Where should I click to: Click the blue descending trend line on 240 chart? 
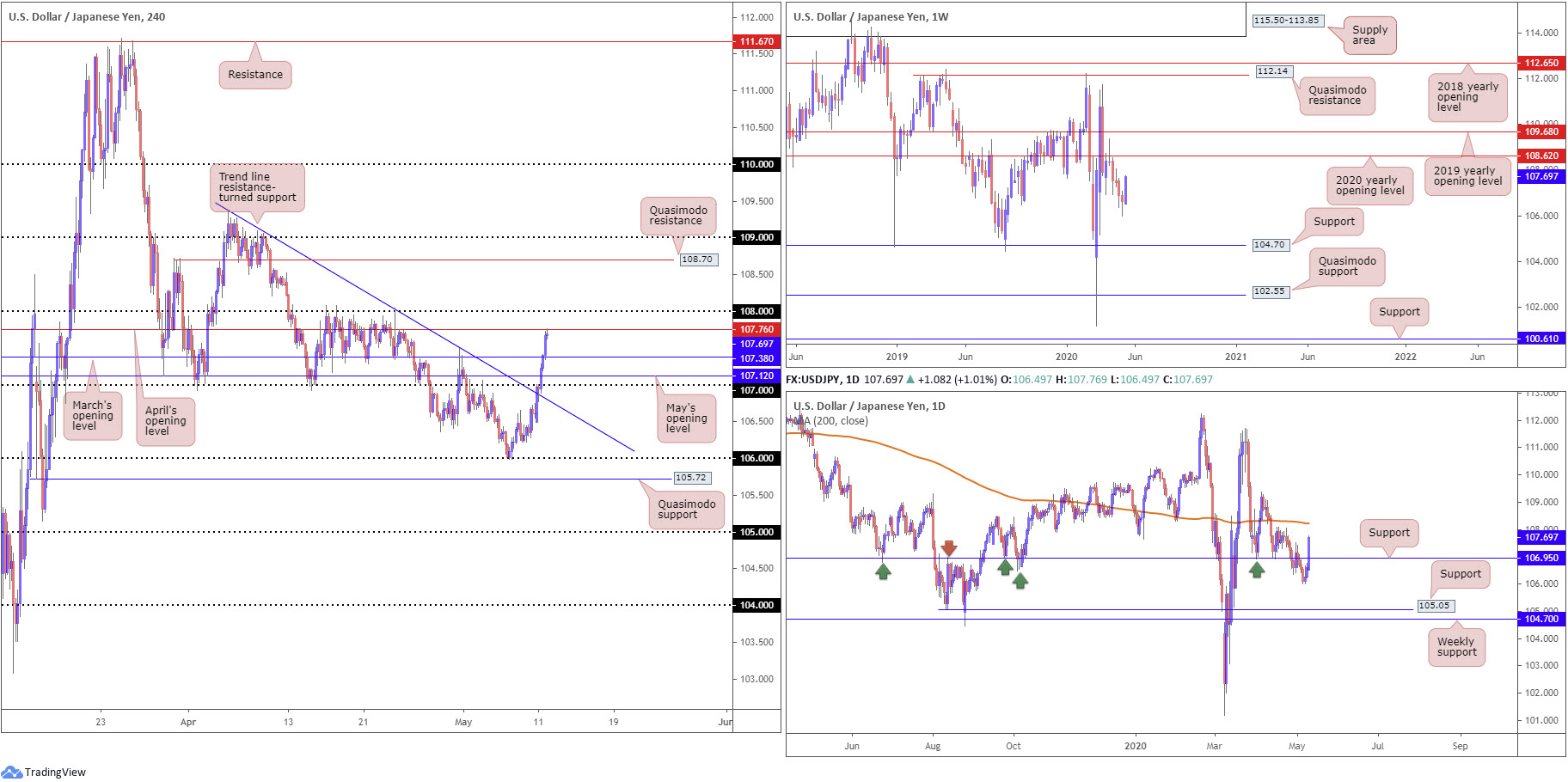pyautogui.click(x=425, y=327)
